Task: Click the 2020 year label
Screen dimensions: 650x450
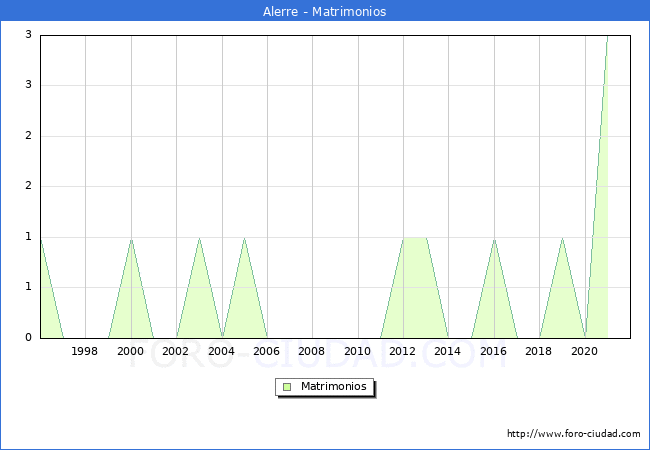Action: click(x=584, y=351)
